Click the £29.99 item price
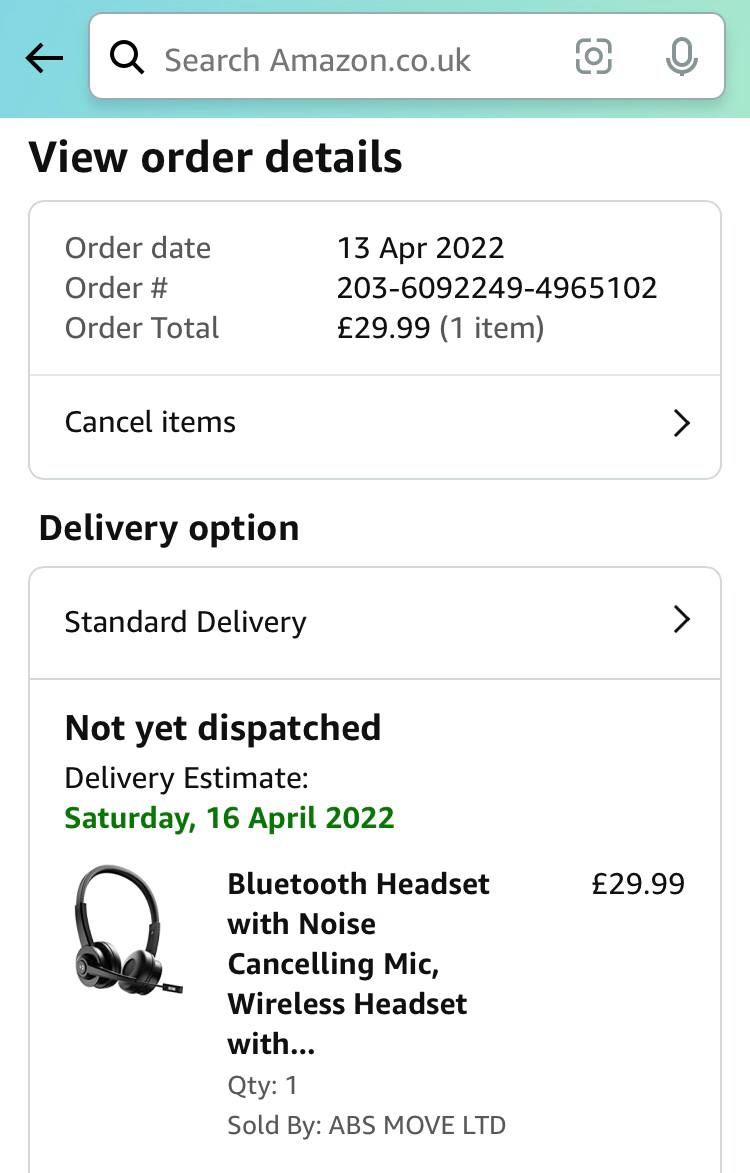This screenshot has height=1173, width=750. pyautogui.click(x=638, y=884)
